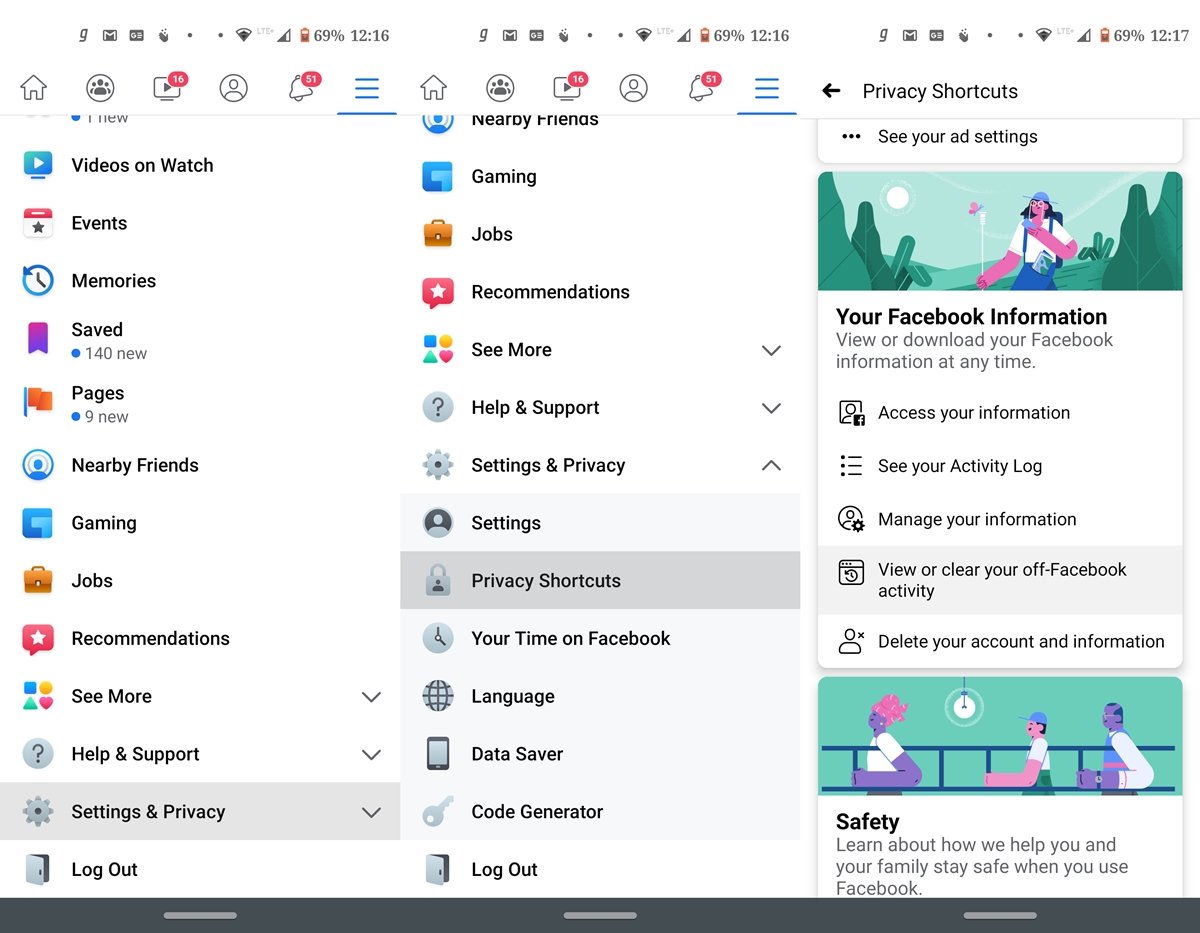Tap the Your Facebook Information heading
The width and height of the screenshot is (1200, 933).
[972, 317]
